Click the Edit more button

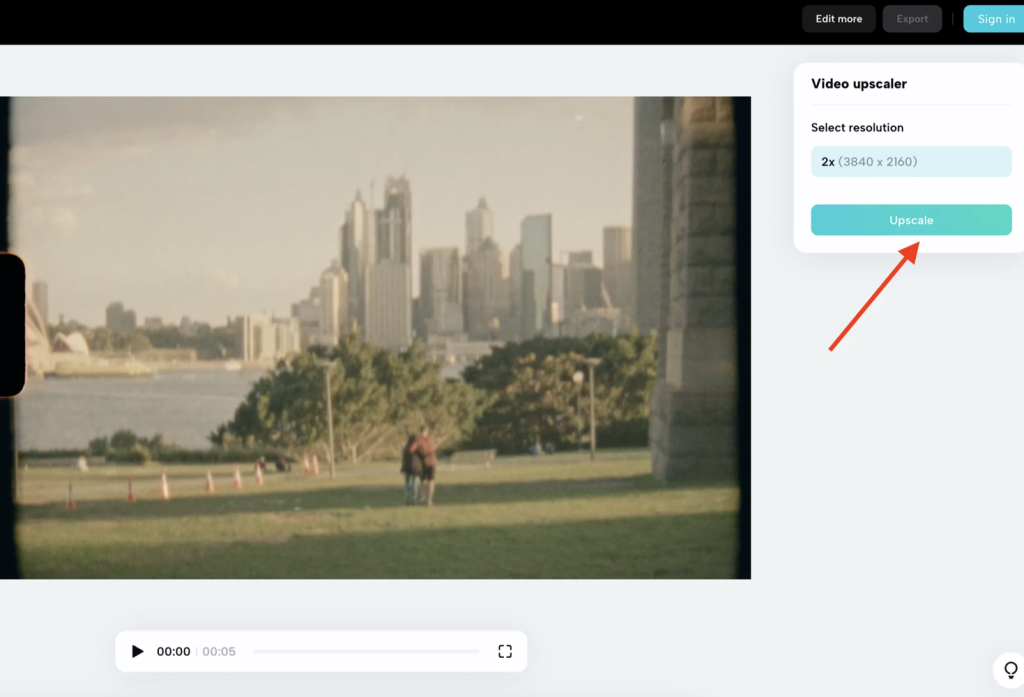tap(838, 19)
